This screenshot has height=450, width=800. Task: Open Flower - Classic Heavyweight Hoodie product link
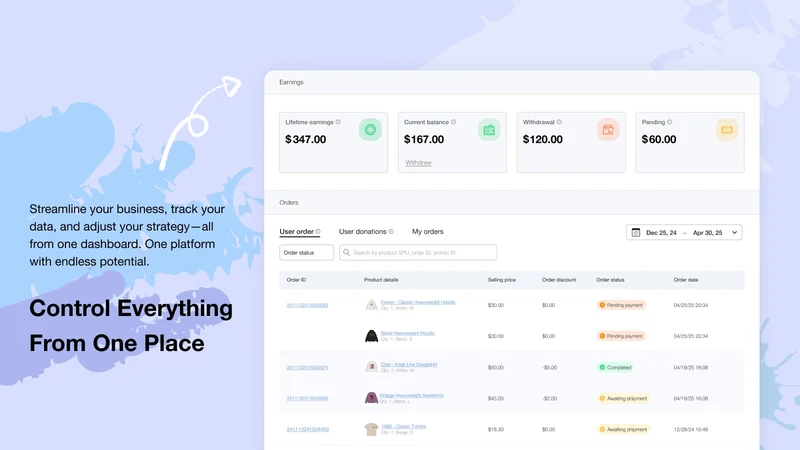pos(418,302)
